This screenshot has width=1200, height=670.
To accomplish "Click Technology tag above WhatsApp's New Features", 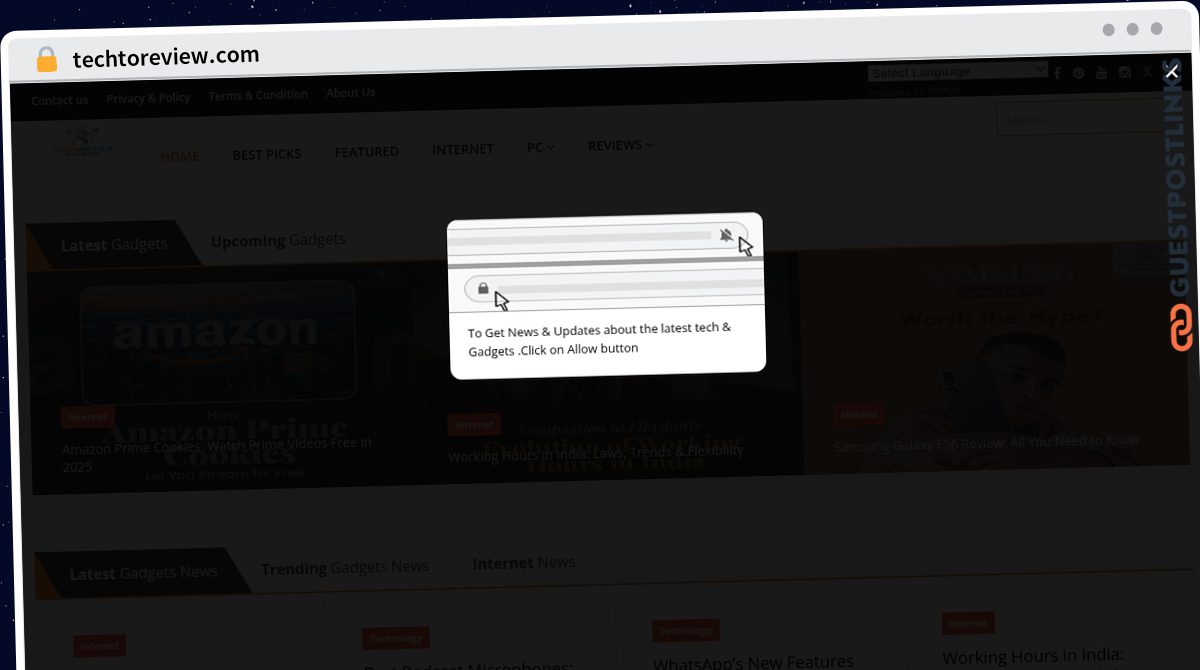I will click(x=686, y=630).
